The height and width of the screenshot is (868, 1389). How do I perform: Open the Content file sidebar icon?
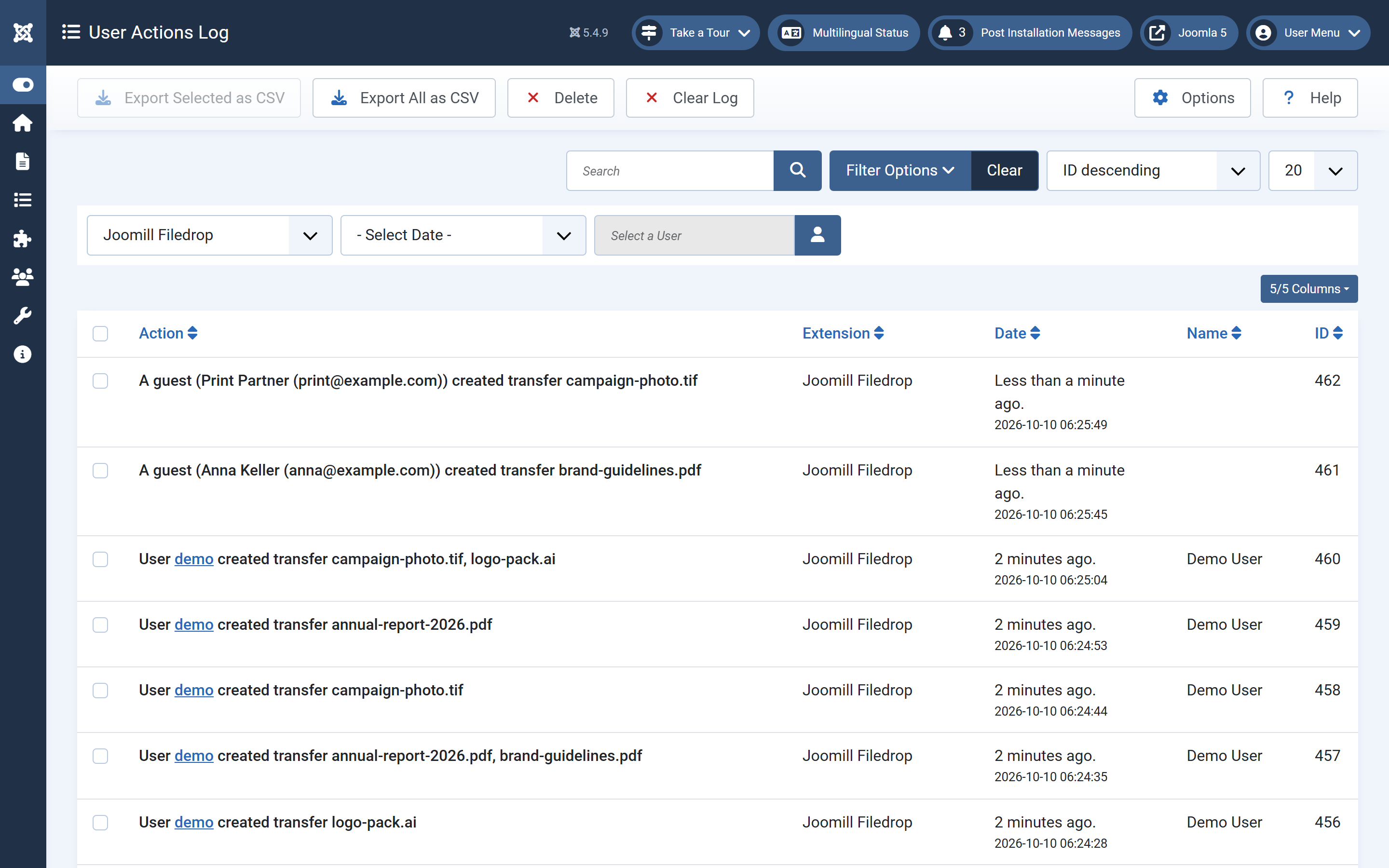click(x=23, y=162)
